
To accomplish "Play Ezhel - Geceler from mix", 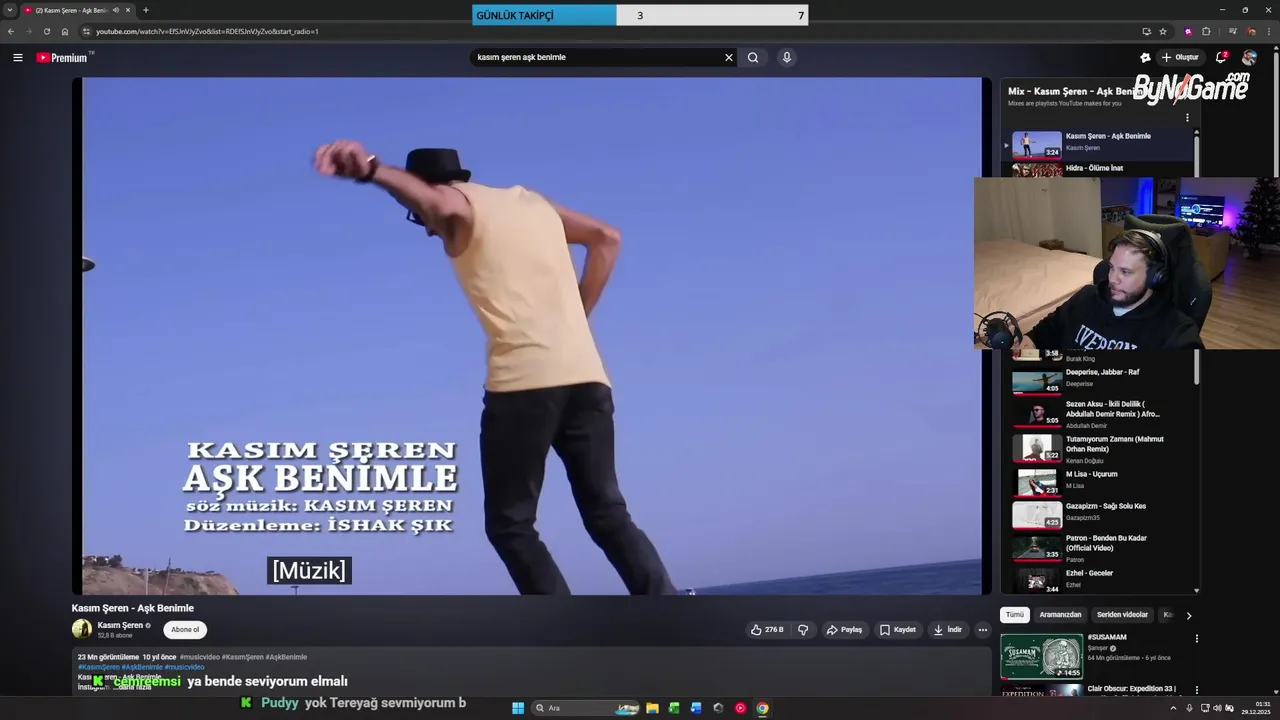I will click(x=1100, y=579).
